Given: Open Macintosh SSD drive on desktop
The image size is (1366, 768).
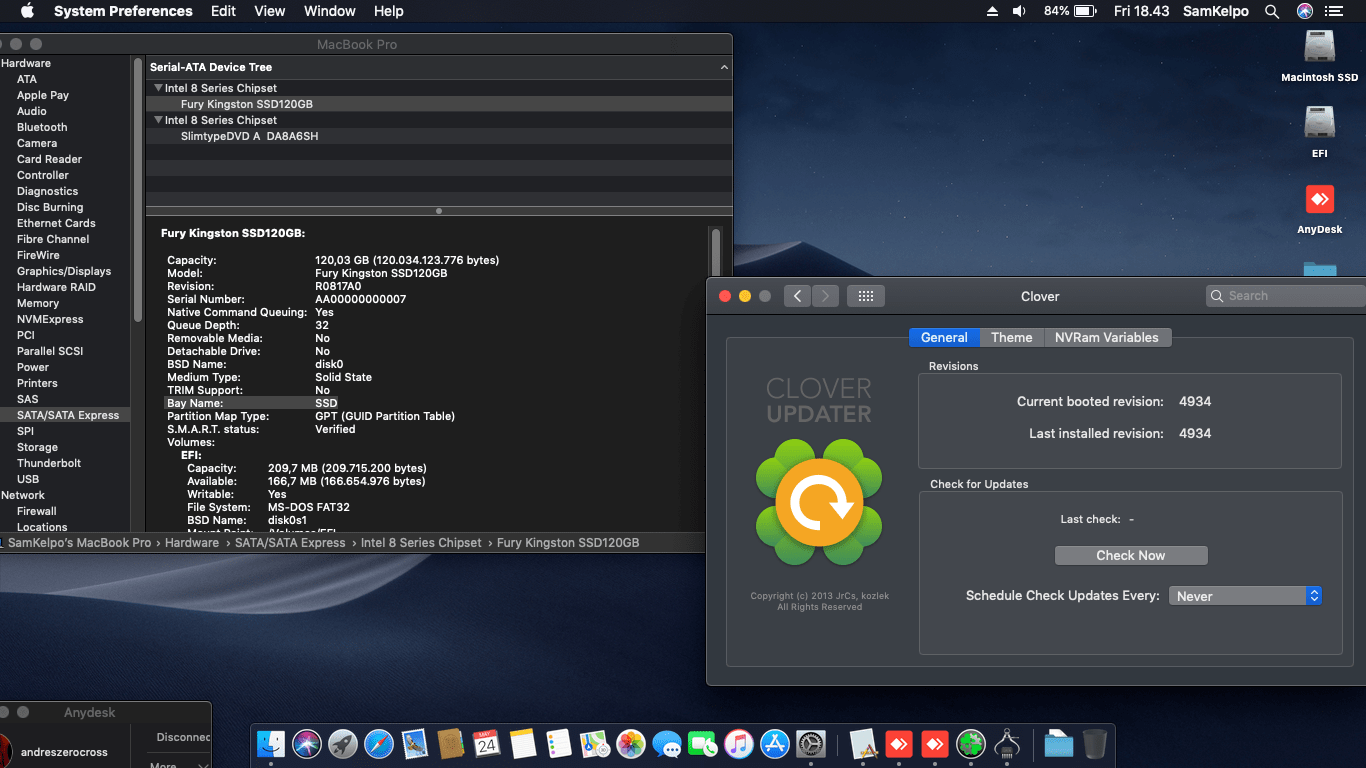Looking at the screenshot, I should click(1320, 56).
